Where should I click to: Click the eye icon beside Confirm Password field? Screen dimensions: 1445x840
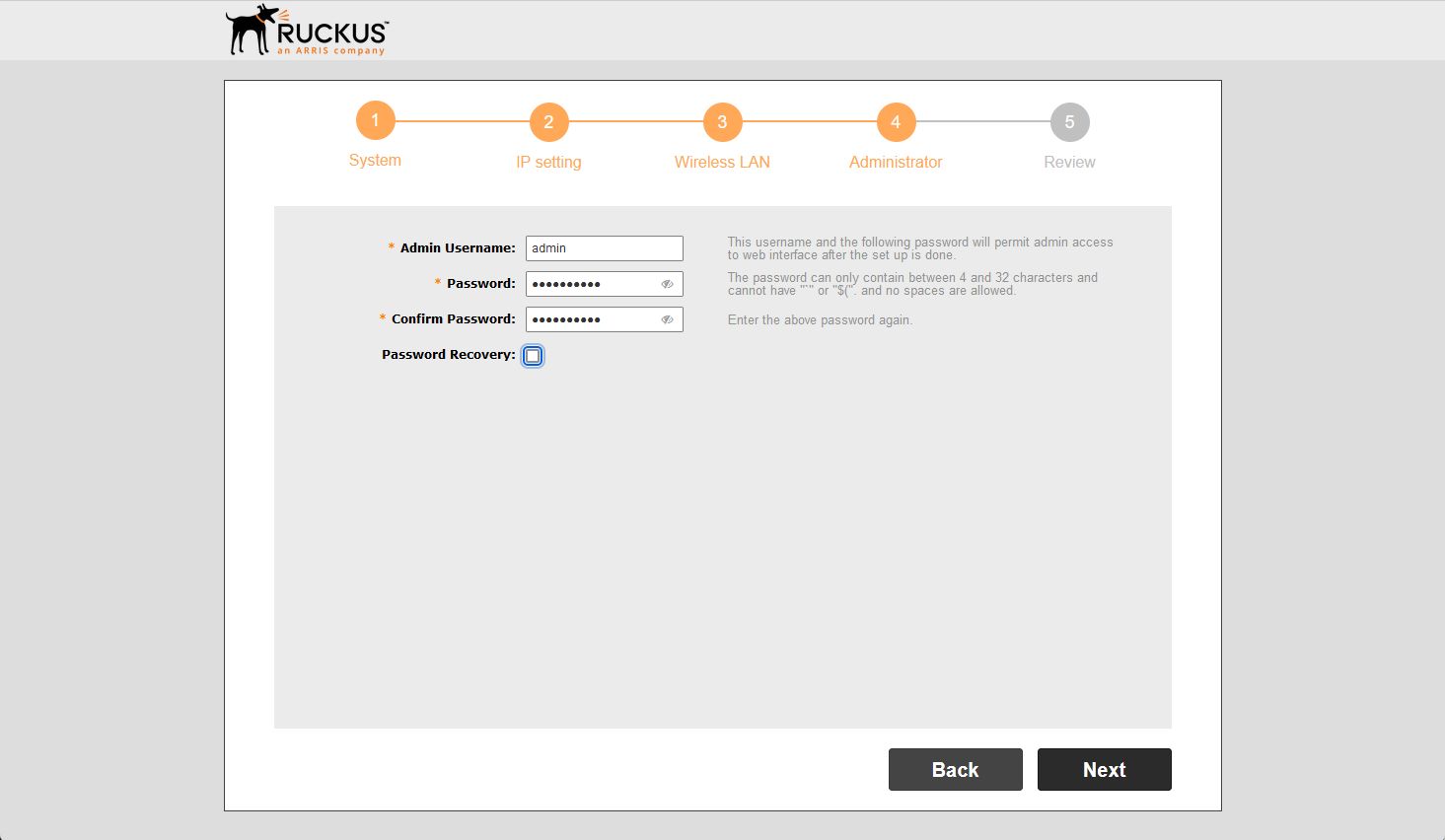(667, 318)
